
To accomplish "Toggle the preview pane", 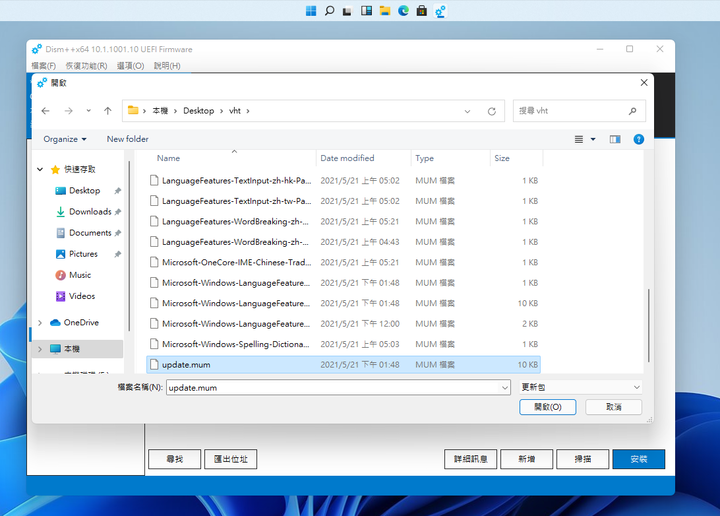I will click(615, 139).
